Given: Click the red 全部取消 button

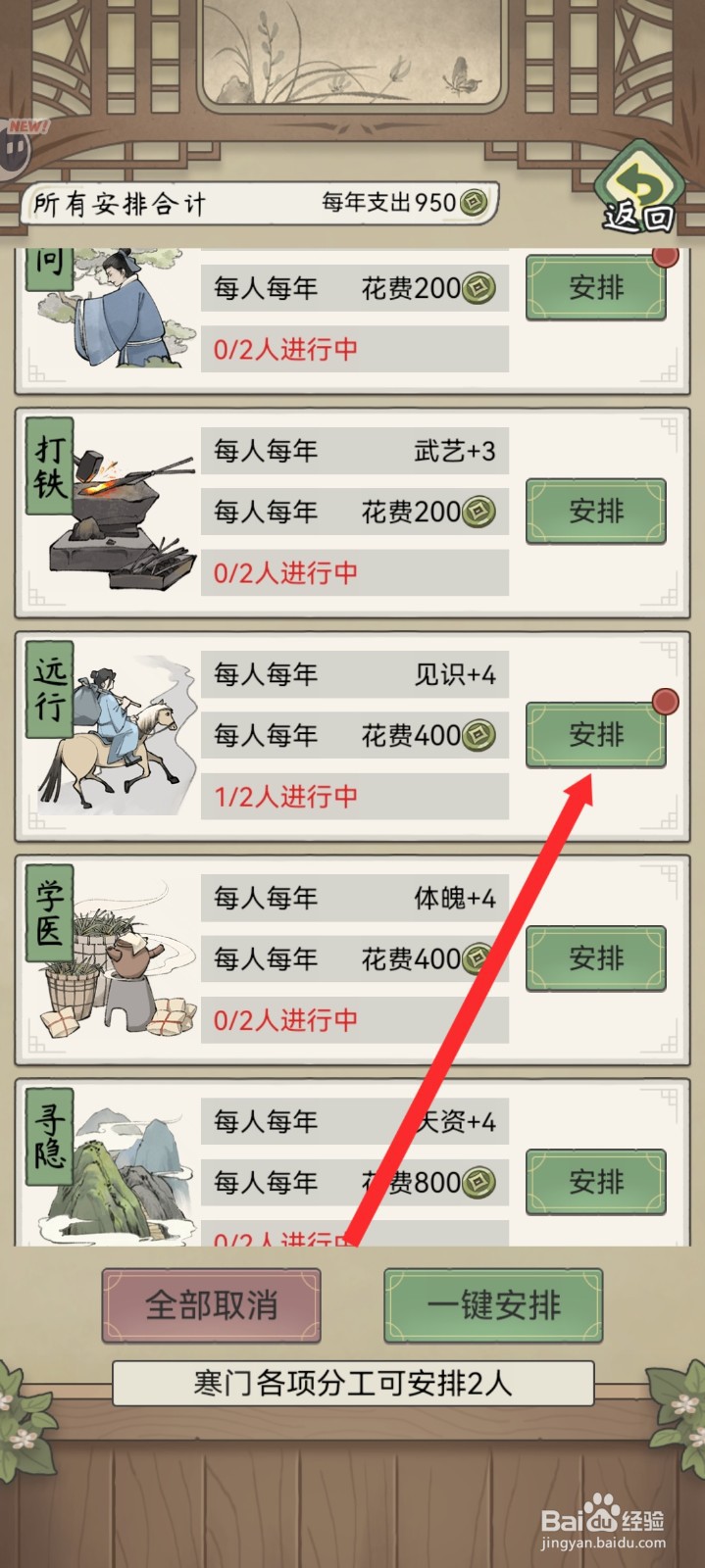Looking at the screenshot, I should click(212, 1305).
